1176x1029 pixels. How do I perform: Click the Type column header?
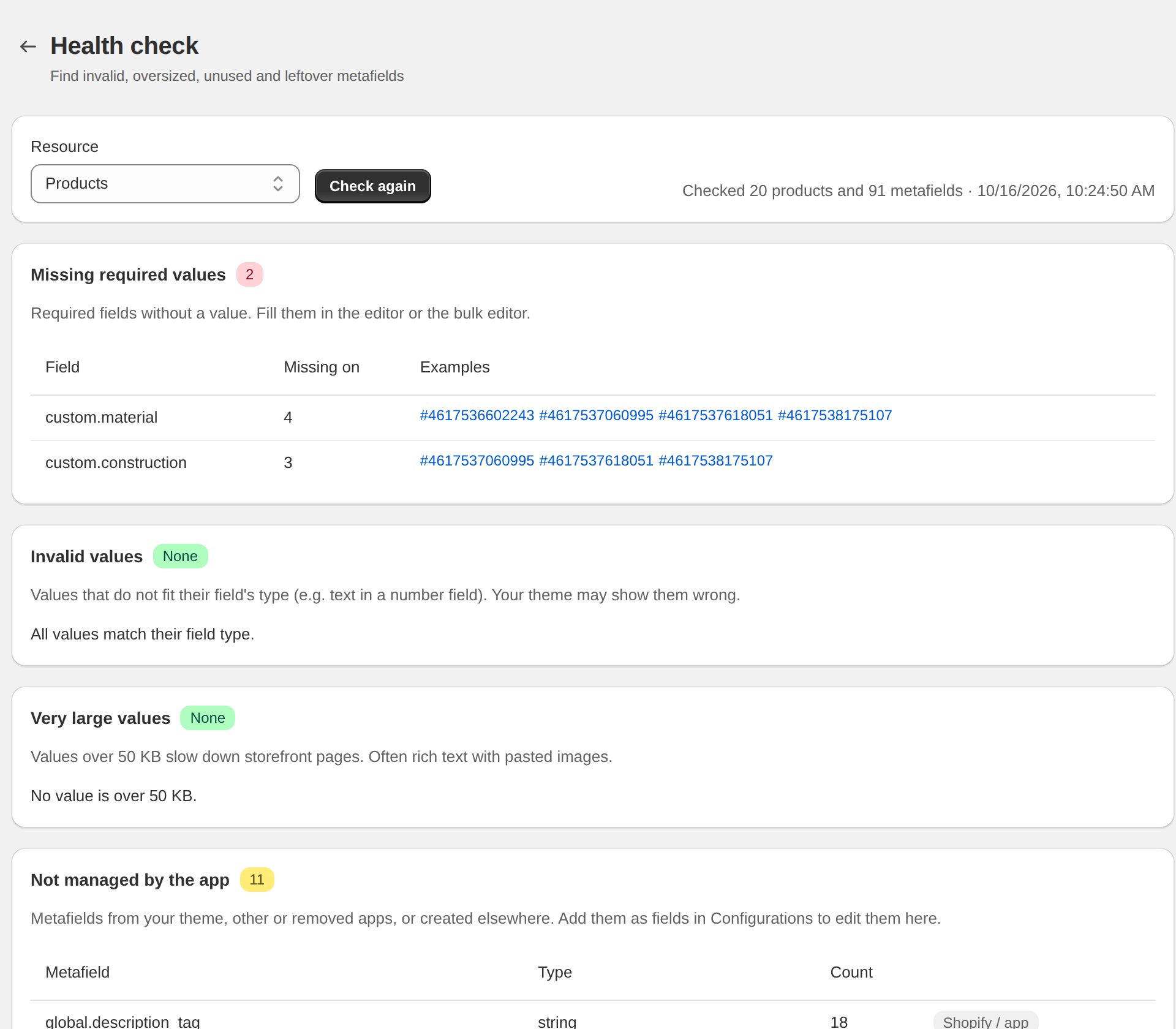click(x=555, y=973)
